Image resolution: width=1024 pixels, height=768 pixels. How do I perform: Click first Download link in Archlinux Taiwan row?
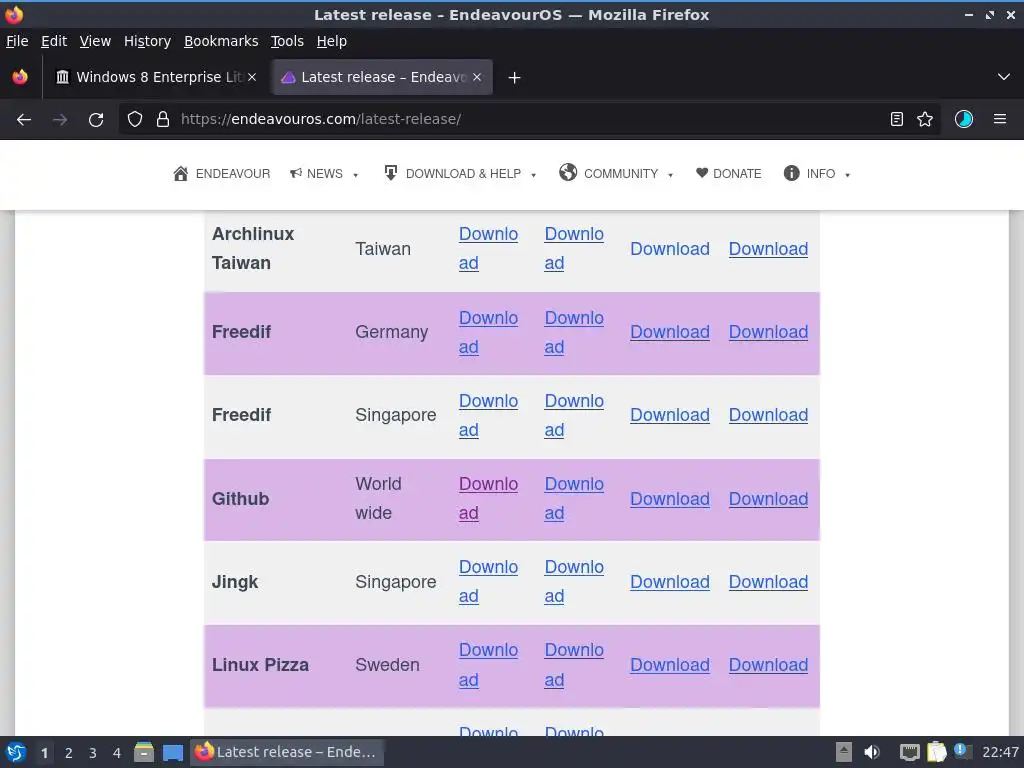coord(488,248)
